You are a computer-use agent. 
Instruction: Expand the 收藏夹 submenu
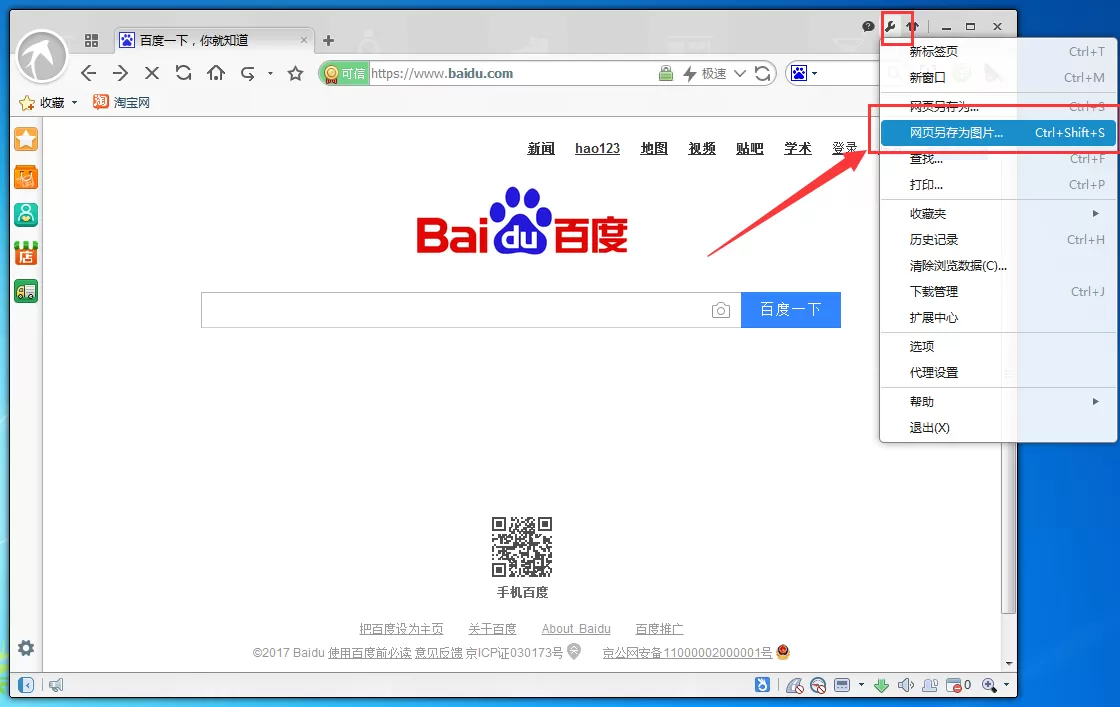pyautogui.click(x=998, y=214)
